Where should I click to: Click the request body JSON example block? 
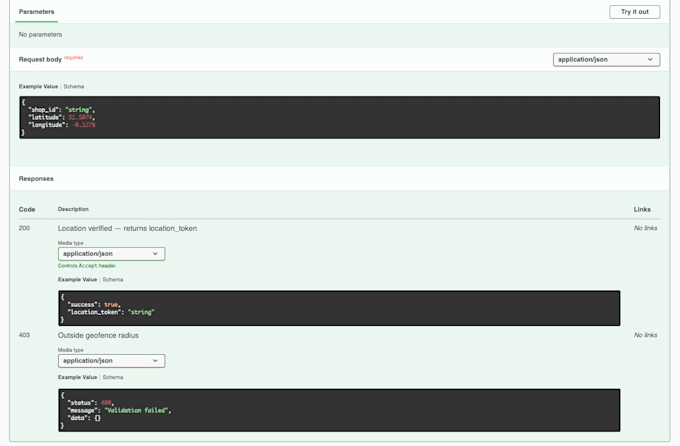pyautogui.click(x=339, y=117)
